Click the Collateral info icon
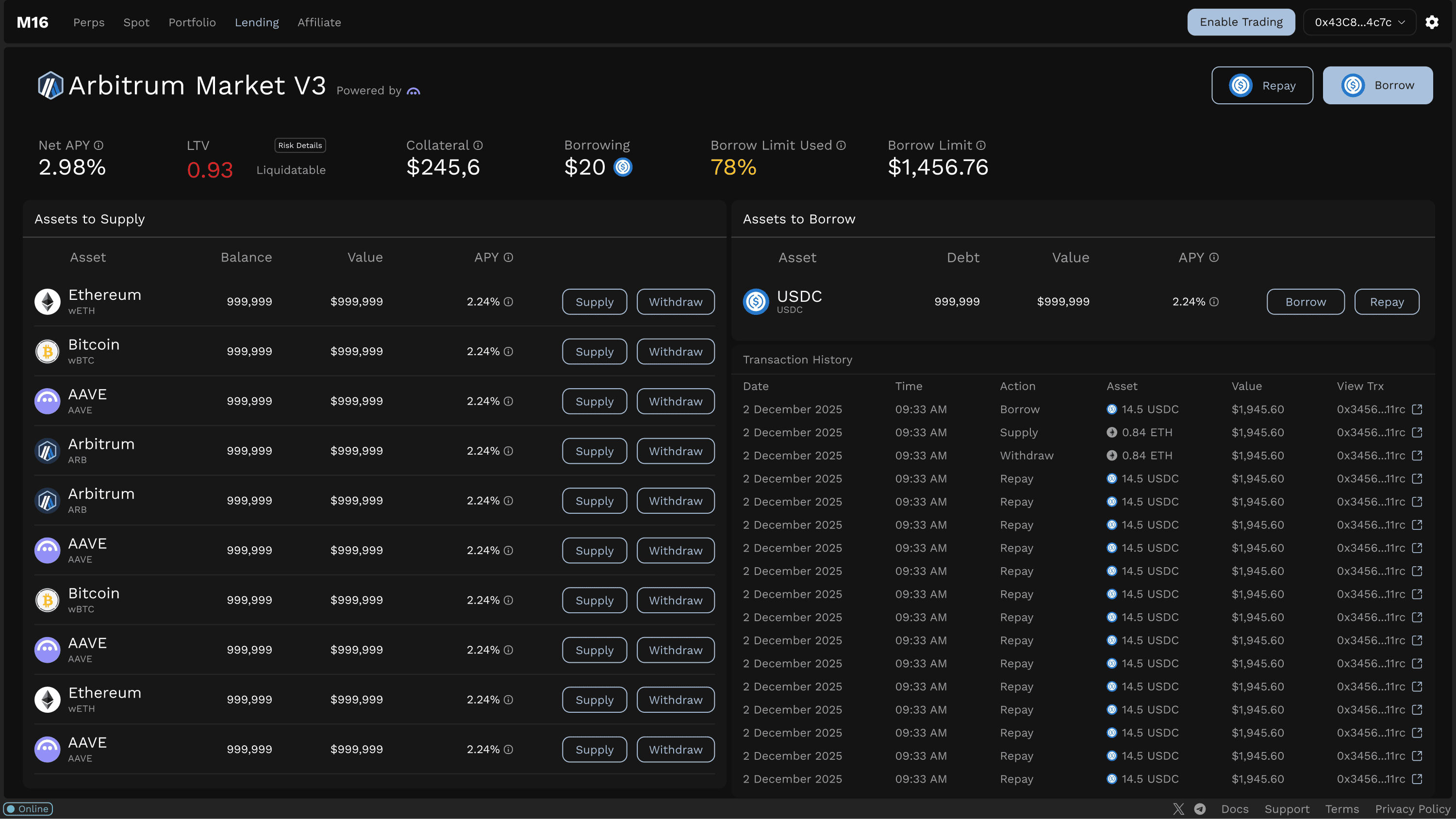Image resolution: width=1456 pixels, height=819 pixels. coord(478,145)
